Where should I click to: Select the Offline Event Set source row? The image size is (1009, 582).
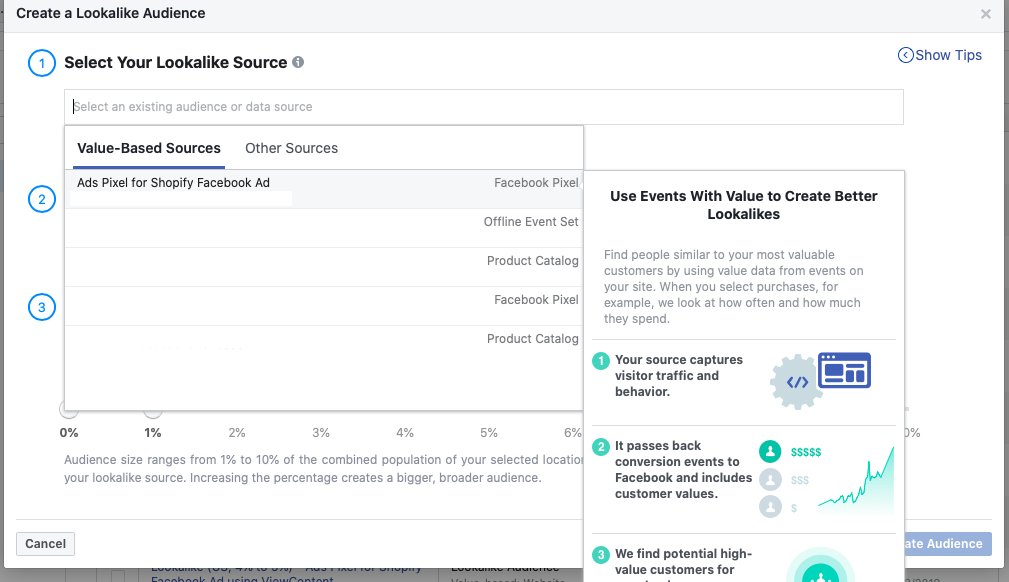[324, 228]
